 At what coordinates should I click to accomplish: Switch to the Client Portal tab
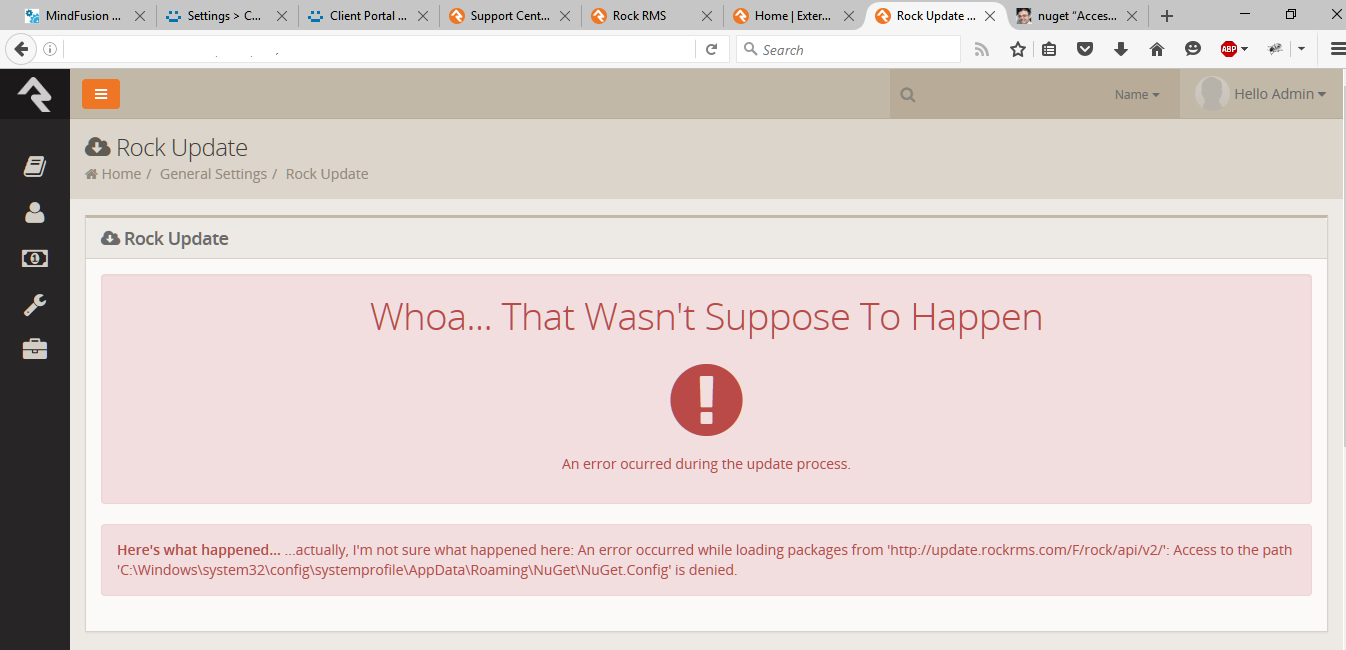369,16
